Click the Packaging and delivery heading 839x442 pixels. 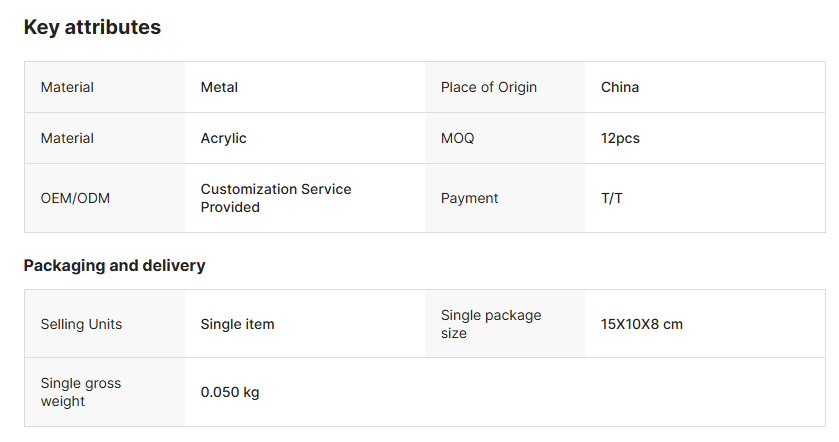114,265
